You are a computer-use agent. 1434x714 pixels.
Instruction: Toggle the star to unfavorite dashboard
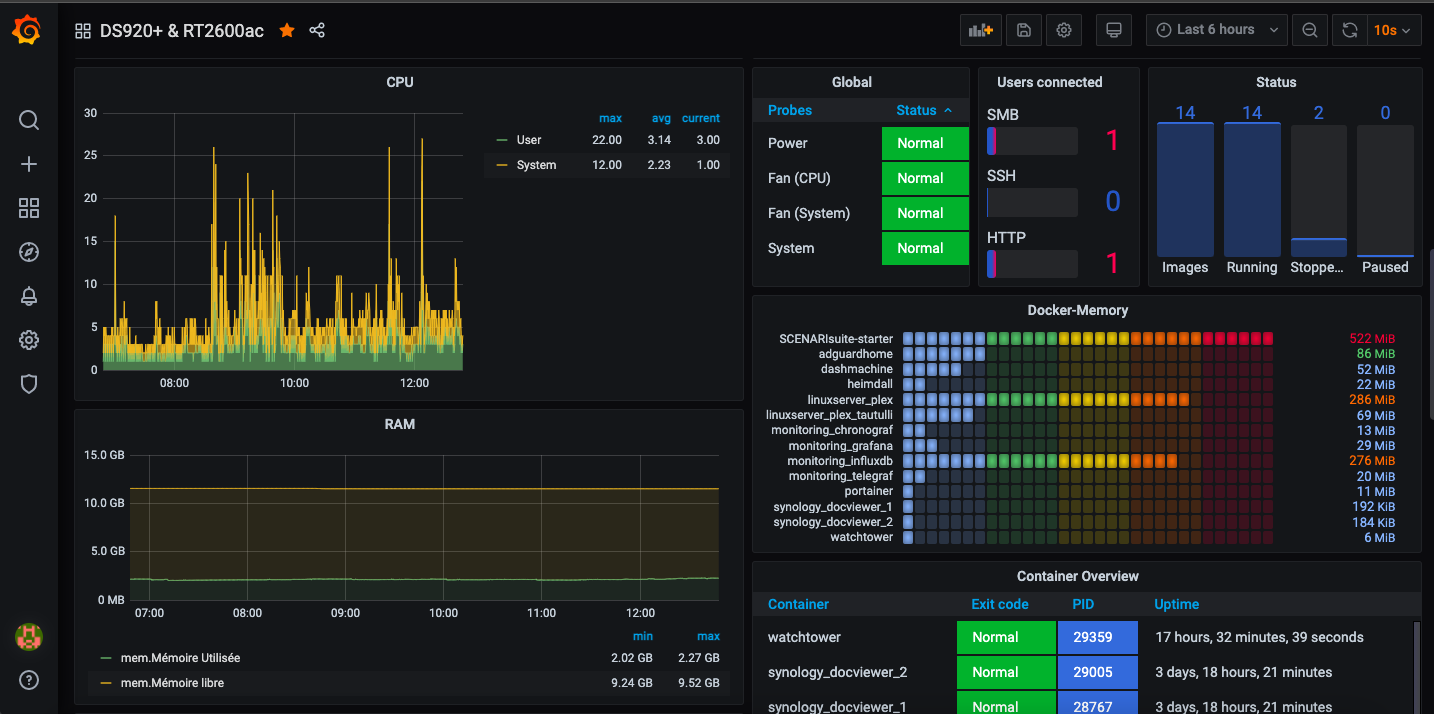click(287, 30)
